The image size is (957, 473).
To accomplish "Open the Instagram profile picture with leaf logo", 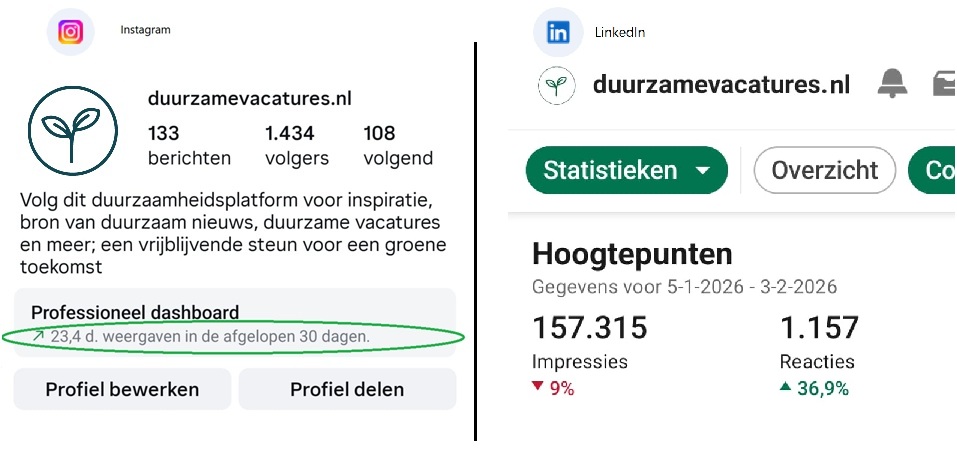I will click(x=72, y=131).
